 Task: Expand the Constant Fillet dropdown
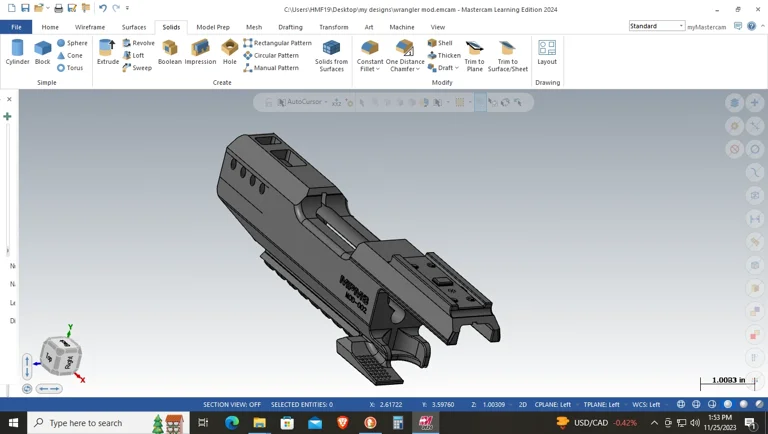coord(378,70)
